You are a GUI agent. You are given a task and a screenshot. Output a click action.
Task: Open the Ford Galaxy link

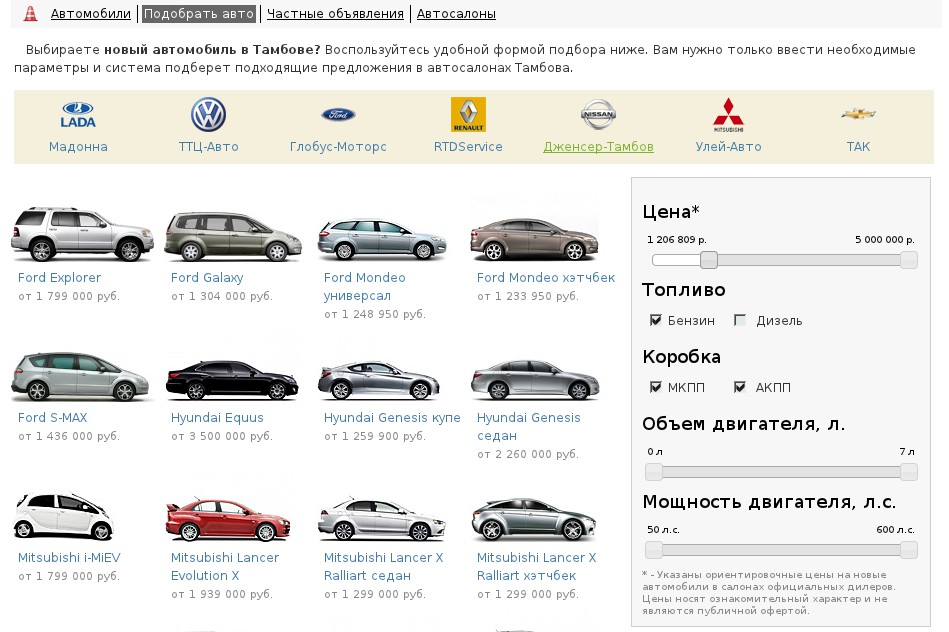click(x=207, y=277)
